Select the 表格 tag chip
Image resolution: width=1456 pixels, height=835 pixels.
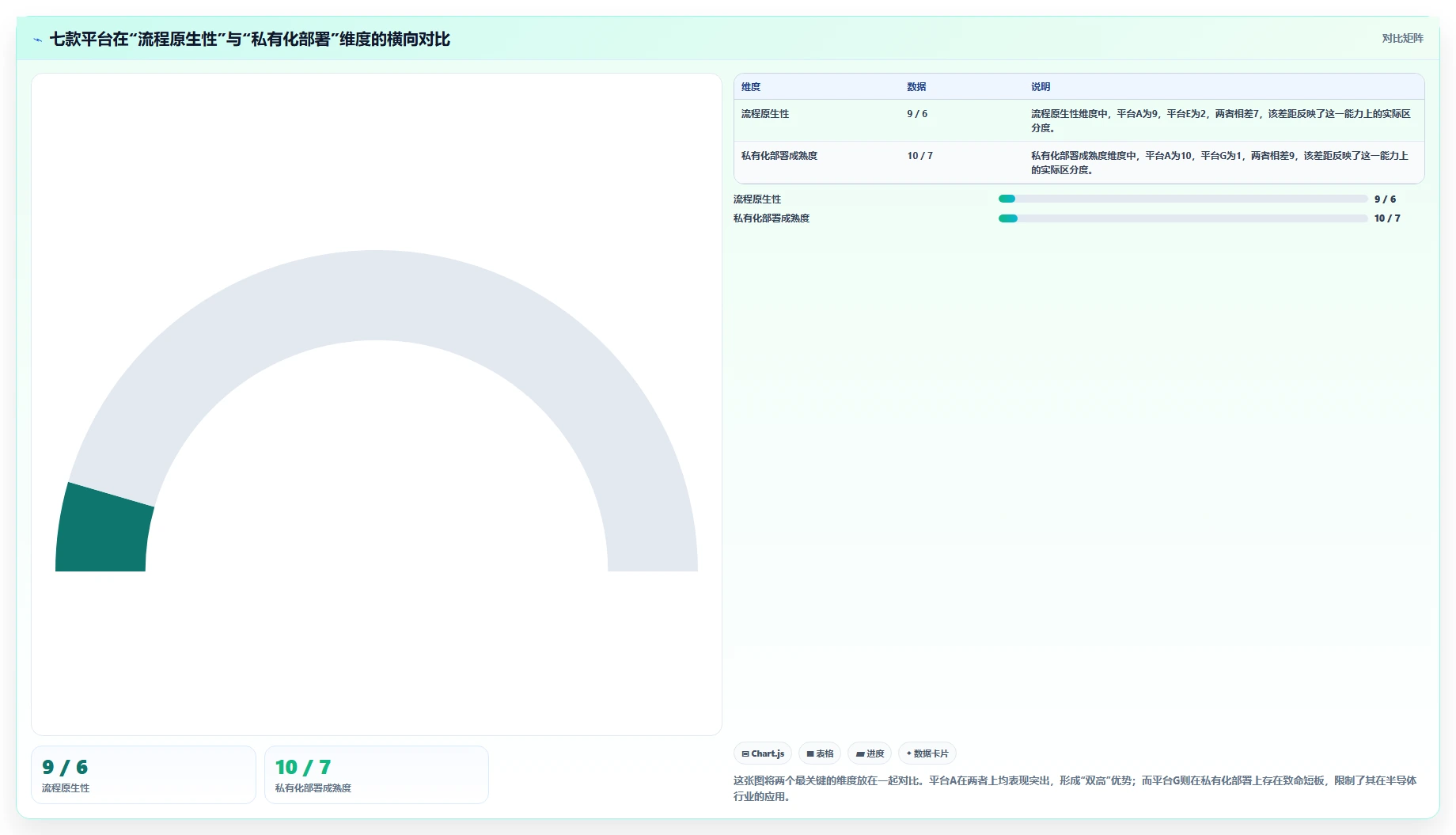pos(820,753)
